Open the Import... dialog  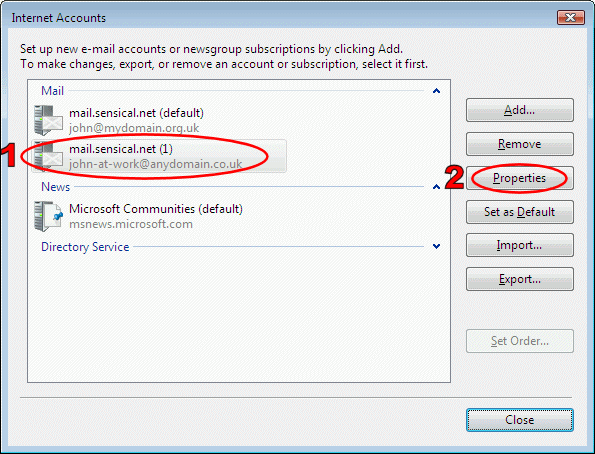(519, 245)
